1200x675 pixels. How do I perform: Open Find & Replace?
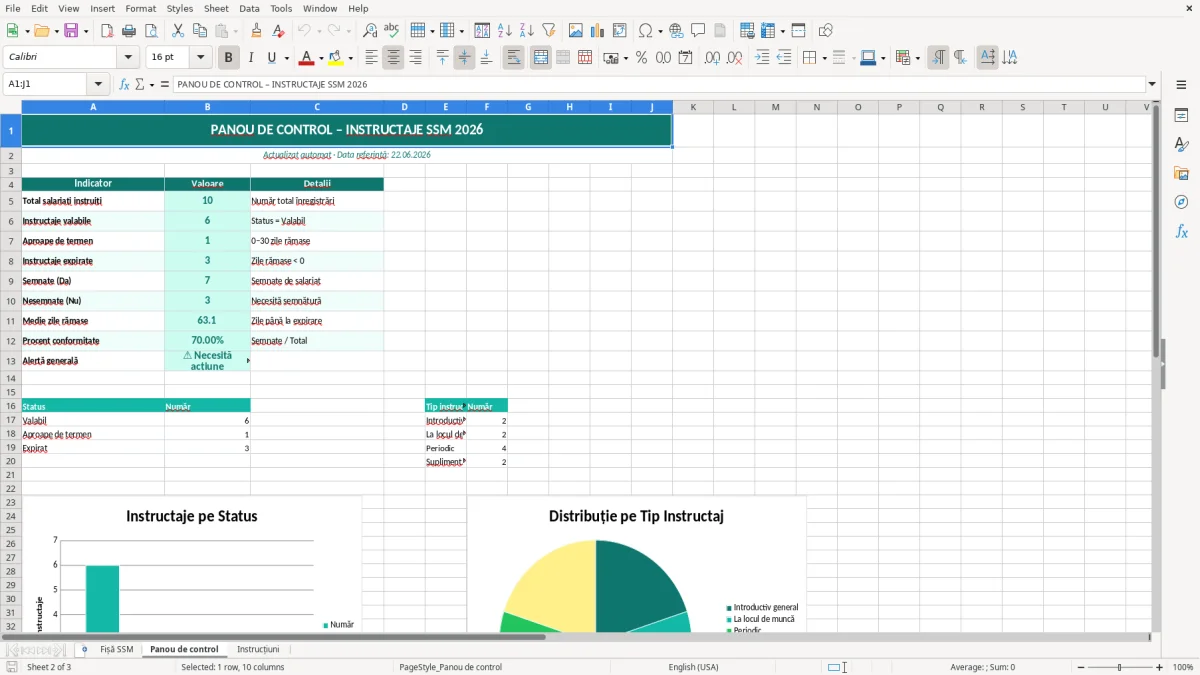click(370, 31)
